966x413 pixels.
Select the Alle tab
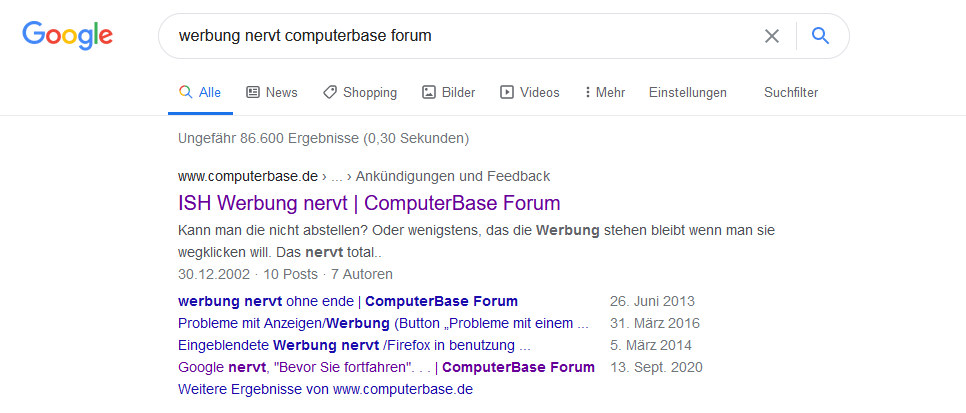click(x=200, y=92)
